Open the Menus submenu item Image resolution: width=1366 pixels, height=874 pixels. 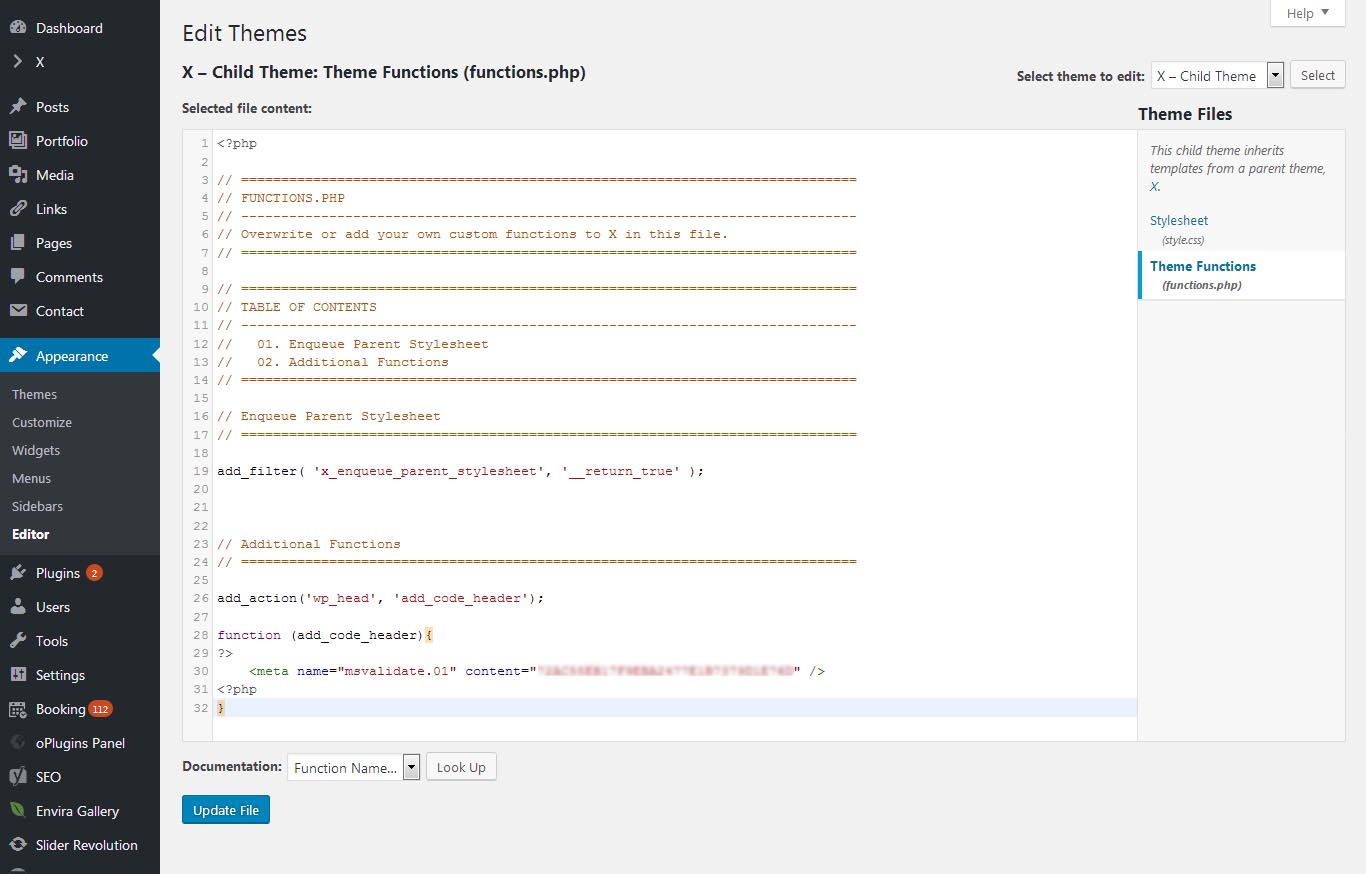click(32, 478)
